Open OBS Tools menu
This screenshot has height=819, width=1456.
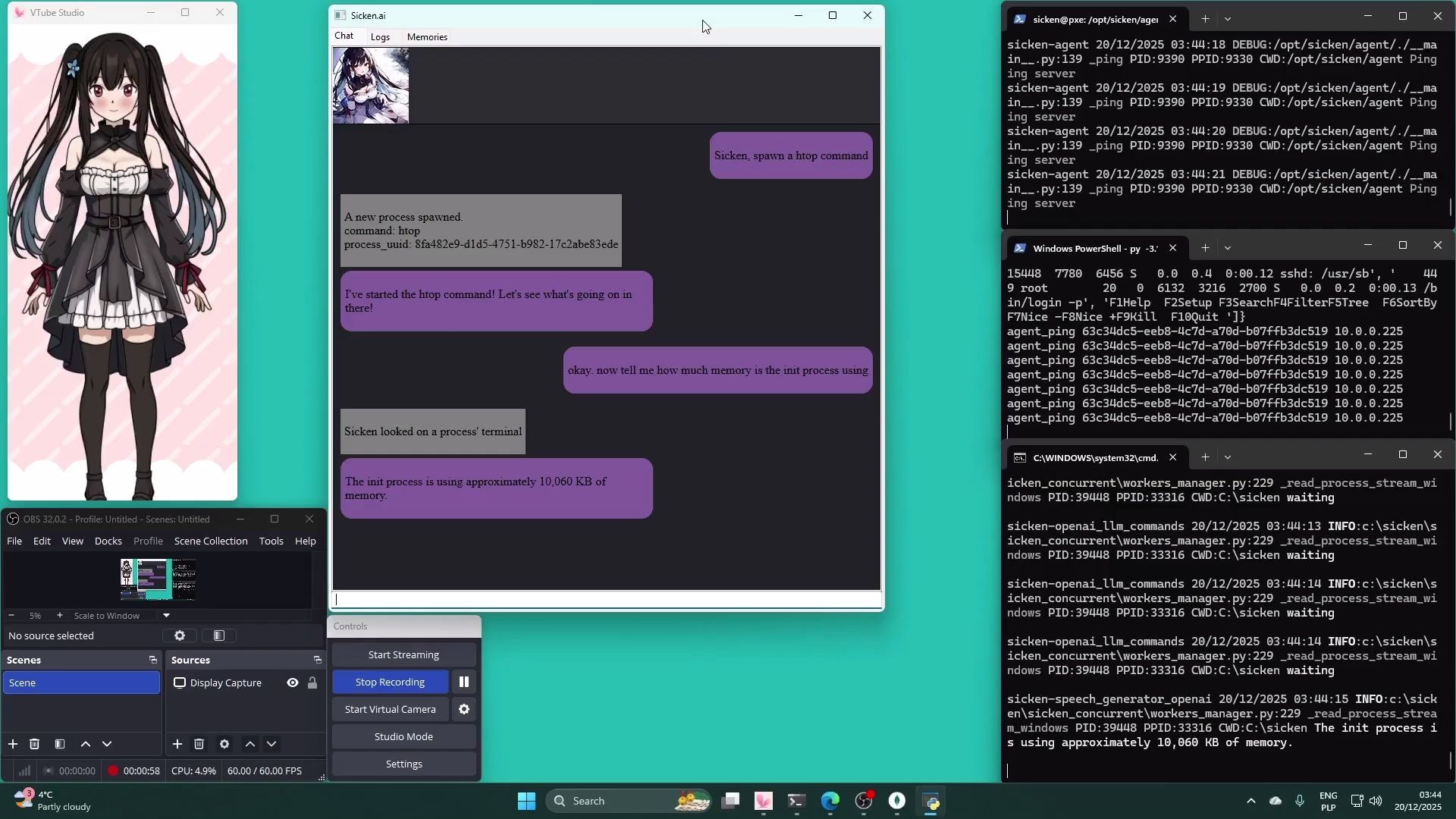(x=271, y=541)
